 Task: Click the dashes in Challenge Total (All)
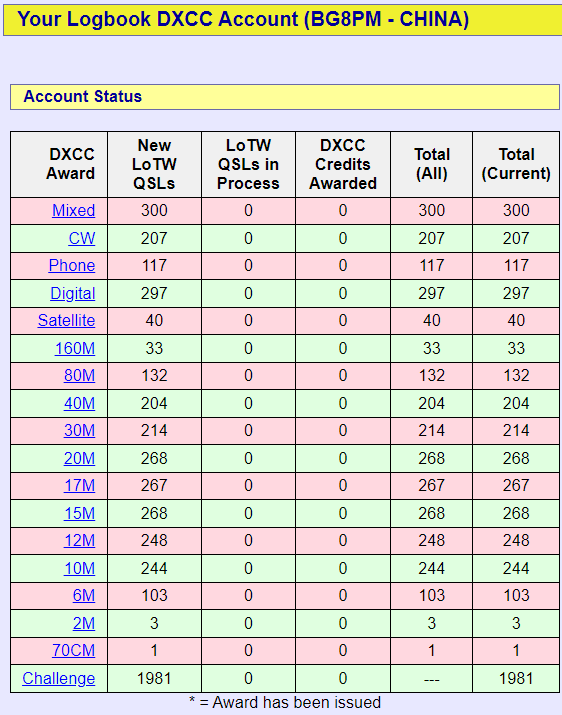[432, 680]
